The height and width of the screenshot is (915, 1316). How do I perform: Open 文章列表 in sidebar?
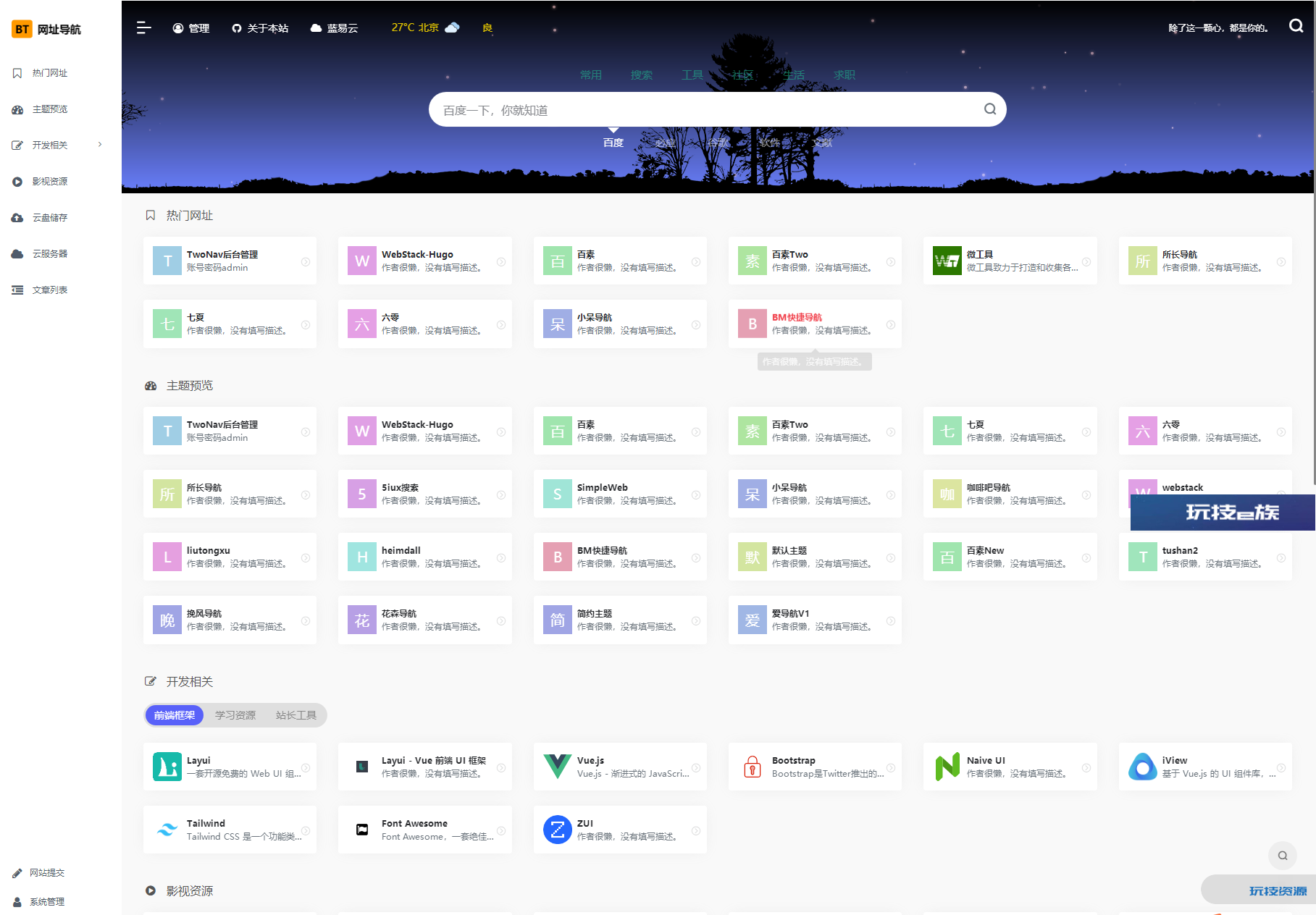click(x=50, y=290)
